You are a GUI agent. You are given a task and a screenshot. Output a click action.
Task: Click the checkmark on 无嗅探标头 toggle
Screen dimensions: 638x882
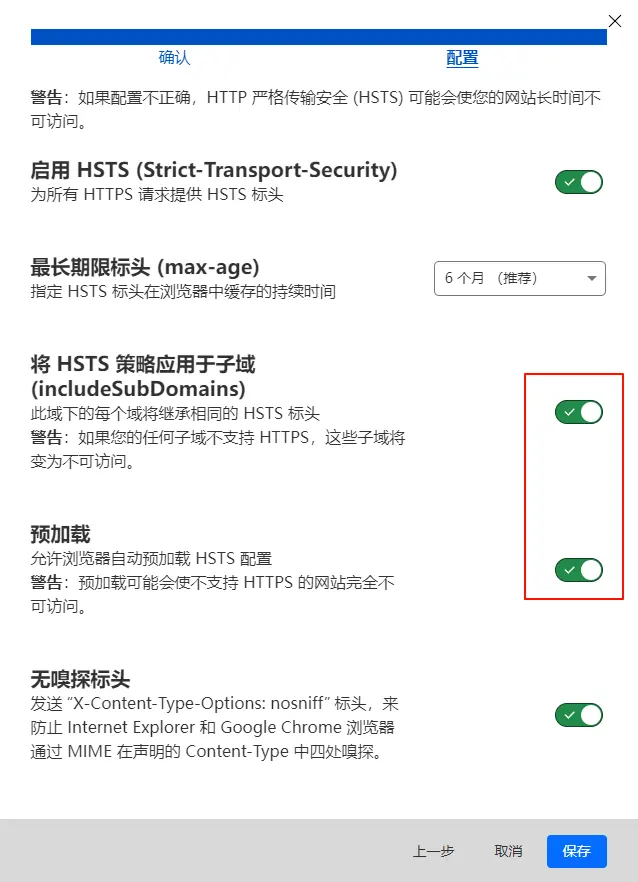(x=569, y=716)
